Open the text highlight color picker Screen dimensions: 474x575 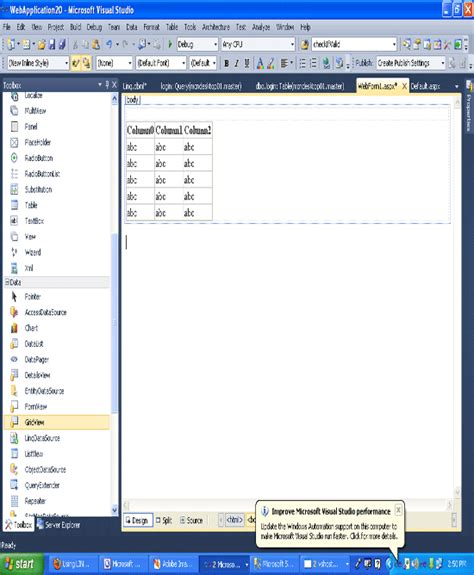[x=271, y=63]
